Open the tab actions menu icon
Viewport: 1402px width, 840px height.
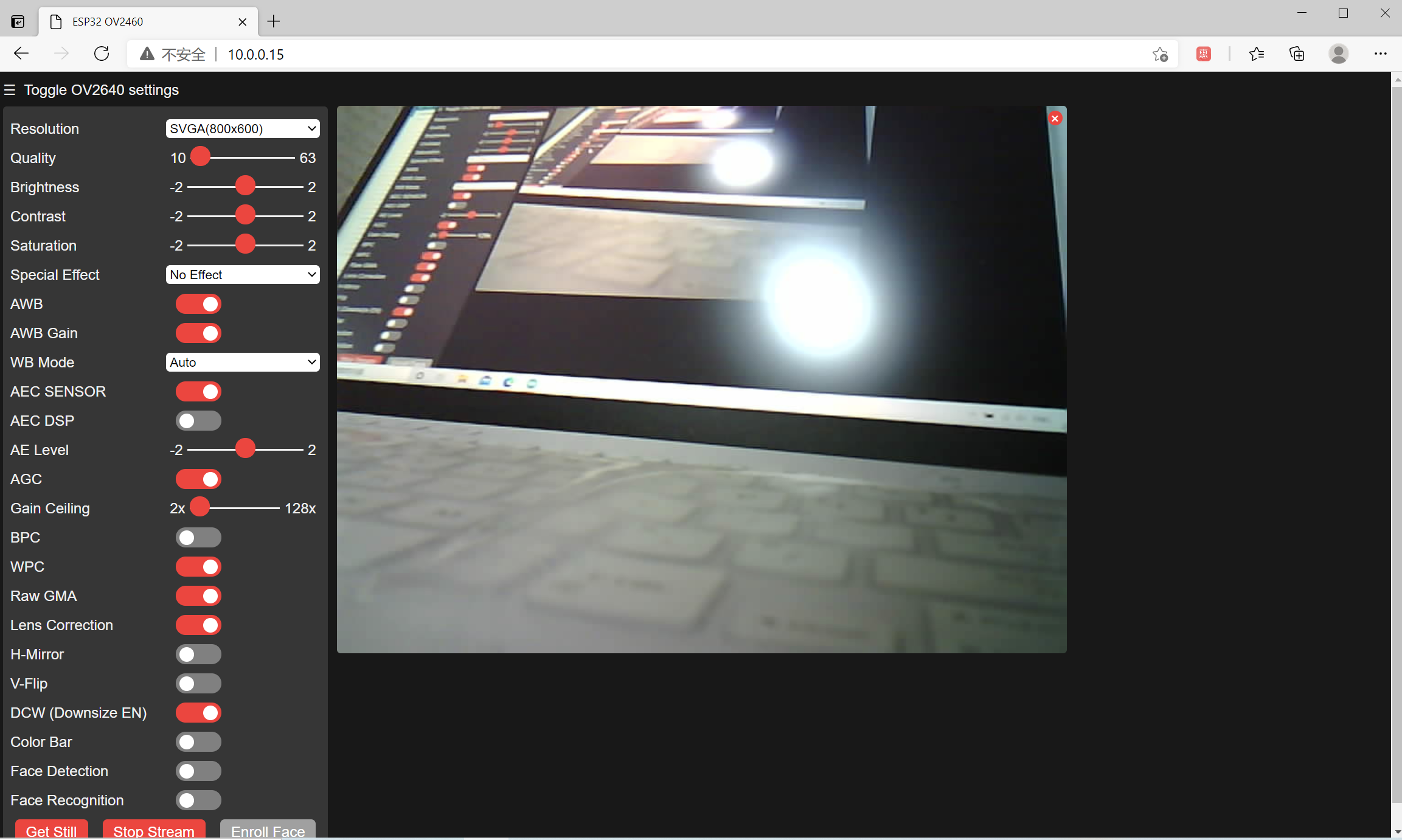click(x=18, y=22)
